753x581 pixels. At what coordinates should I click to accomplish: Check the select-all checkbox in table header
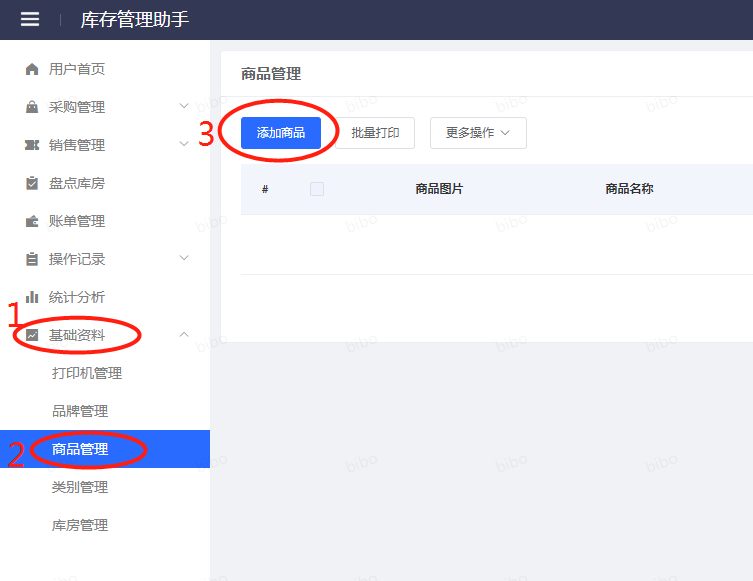click(x=317, y=189)
